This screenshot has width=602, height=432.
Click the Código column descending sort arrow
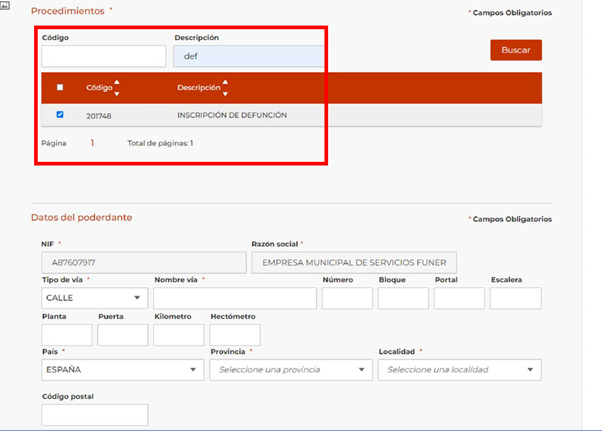(x=118, y=93)
